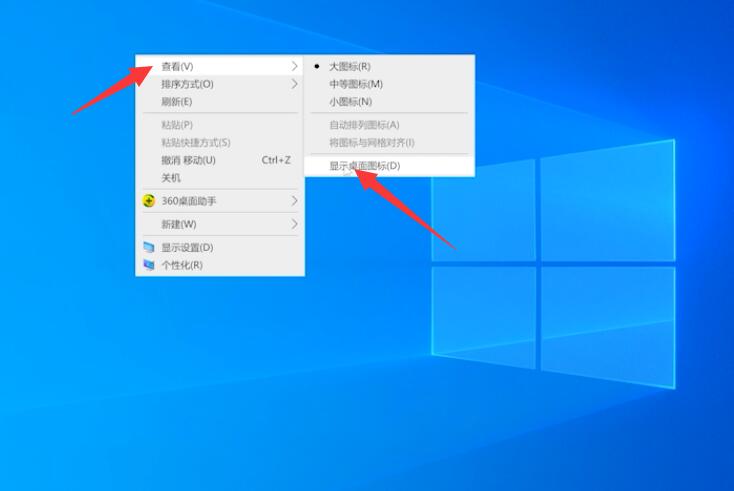Screen dimensions: 734x491
Task: Open 显示设置(D) display settings
Action: [x=220, y=248]
